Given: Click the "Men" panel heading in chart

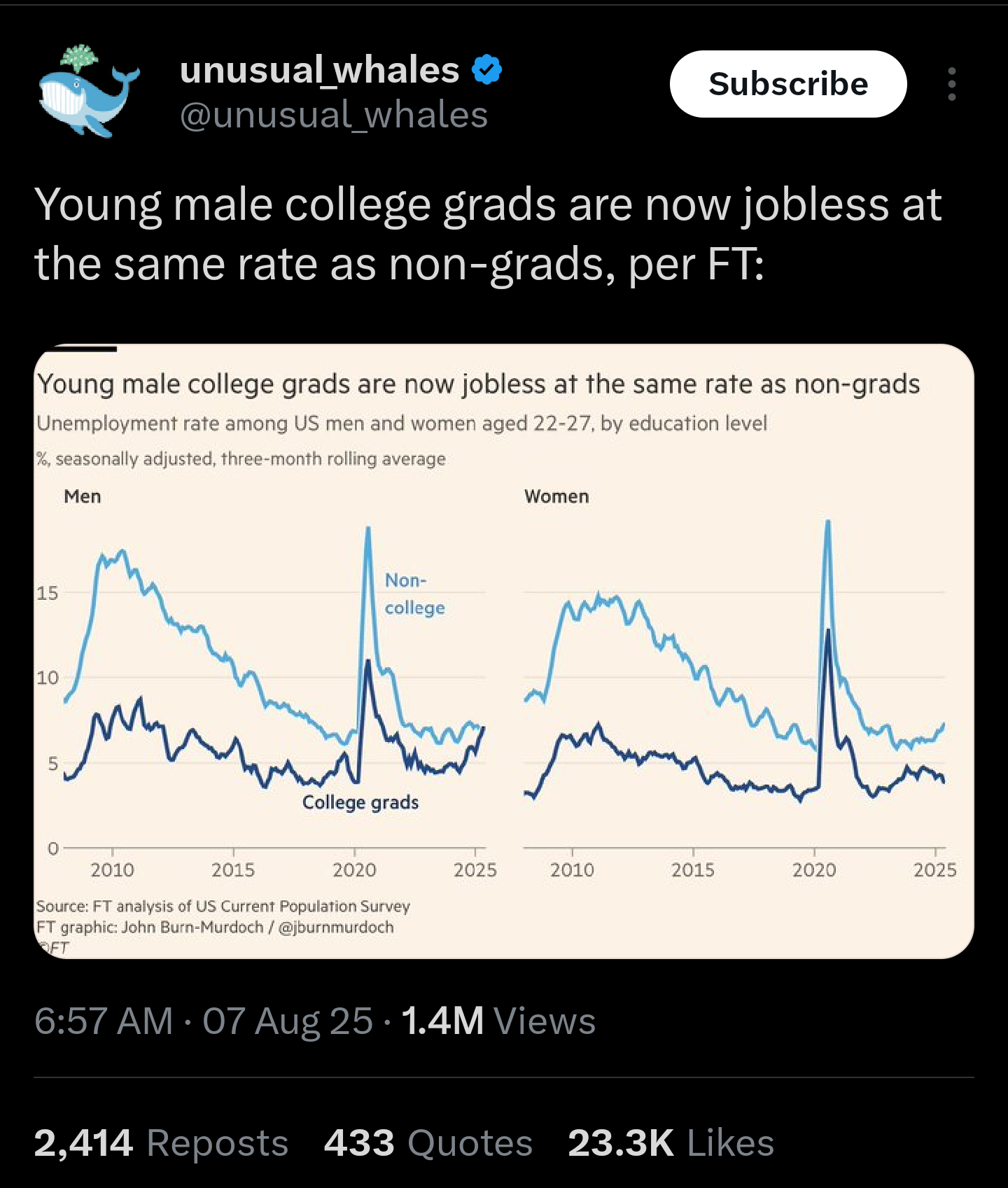Looking at the screenshot, I should 83,496.
